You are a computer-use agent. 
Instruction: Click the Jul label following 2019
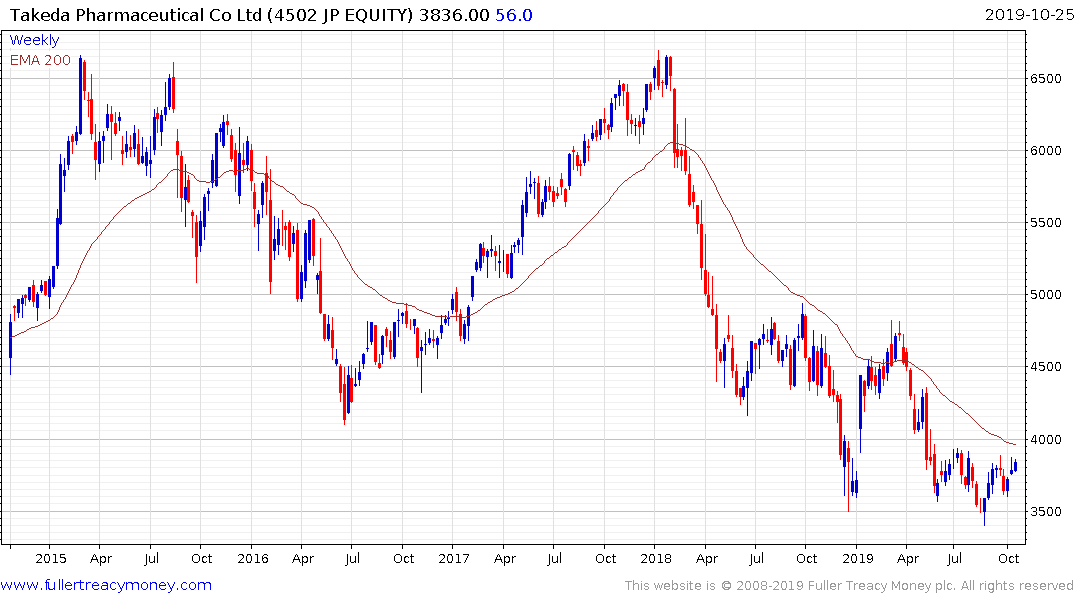coord(954,558)
